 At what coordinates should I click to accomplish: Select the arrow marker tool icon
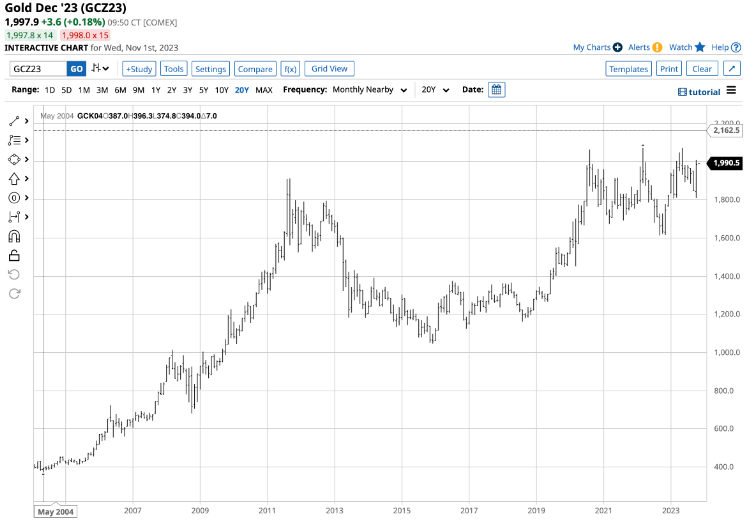click(x=14, y=179)
